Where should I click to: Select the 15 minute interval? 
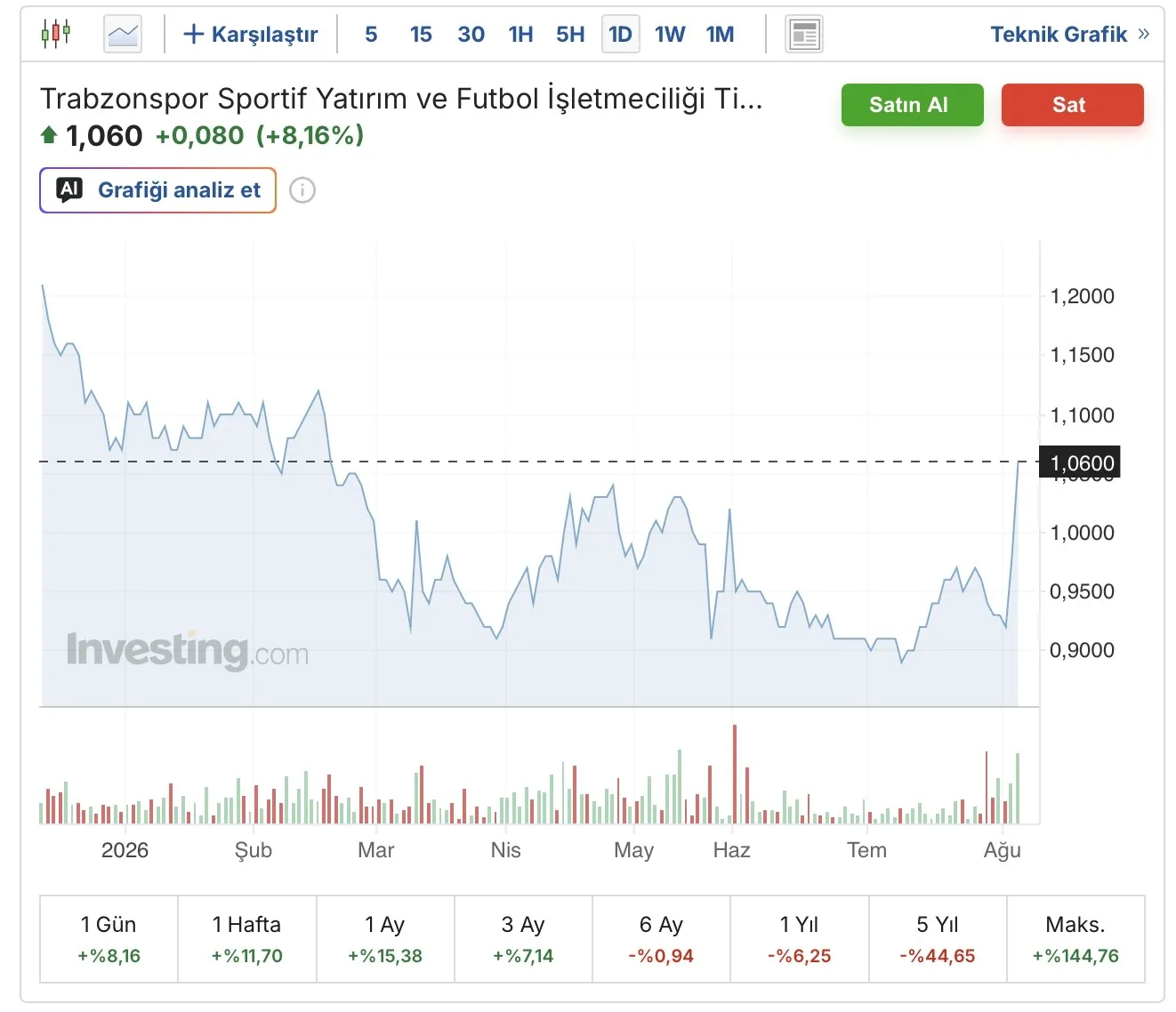click(421, 35)
